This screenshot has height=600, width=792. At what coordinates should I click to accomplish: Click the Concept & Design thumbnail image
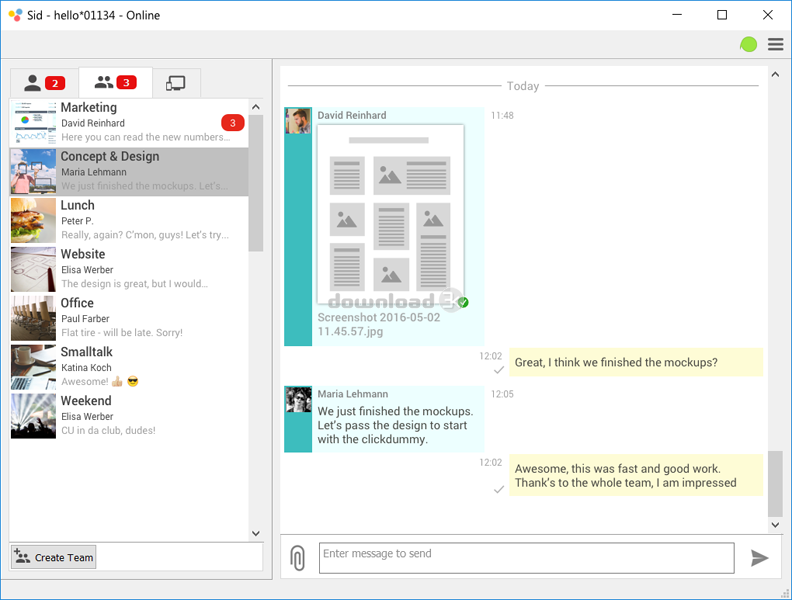click(x=33, y=172)
